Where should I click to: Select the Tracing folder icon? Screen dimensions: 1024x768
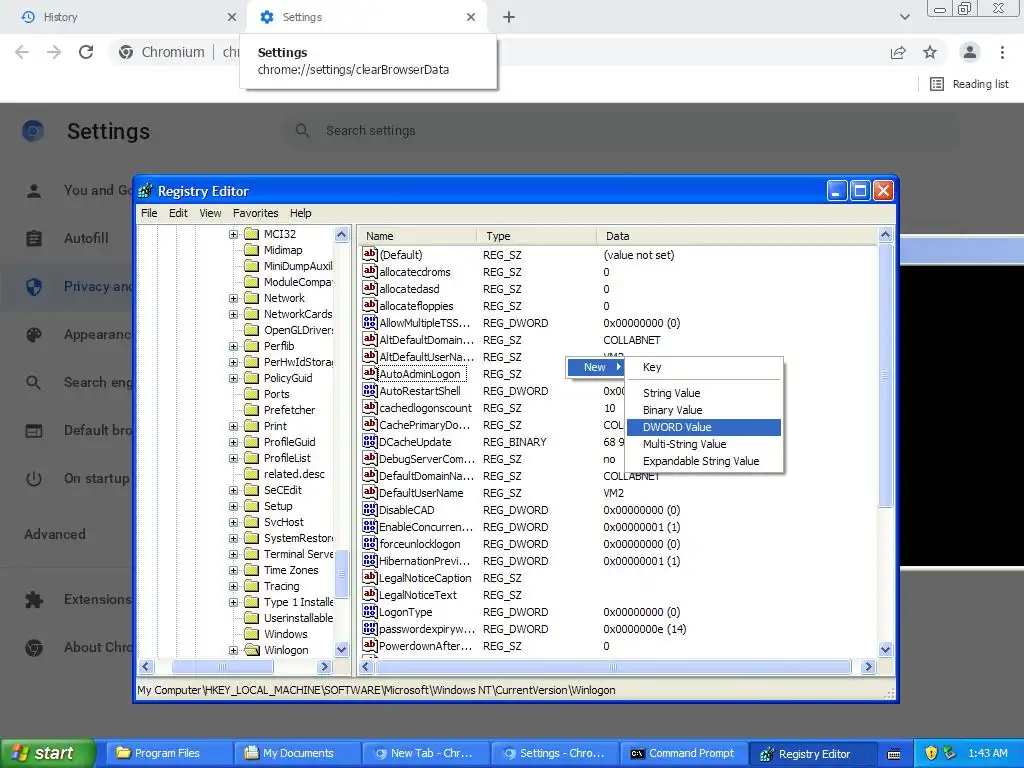click(x=251, y=586)
